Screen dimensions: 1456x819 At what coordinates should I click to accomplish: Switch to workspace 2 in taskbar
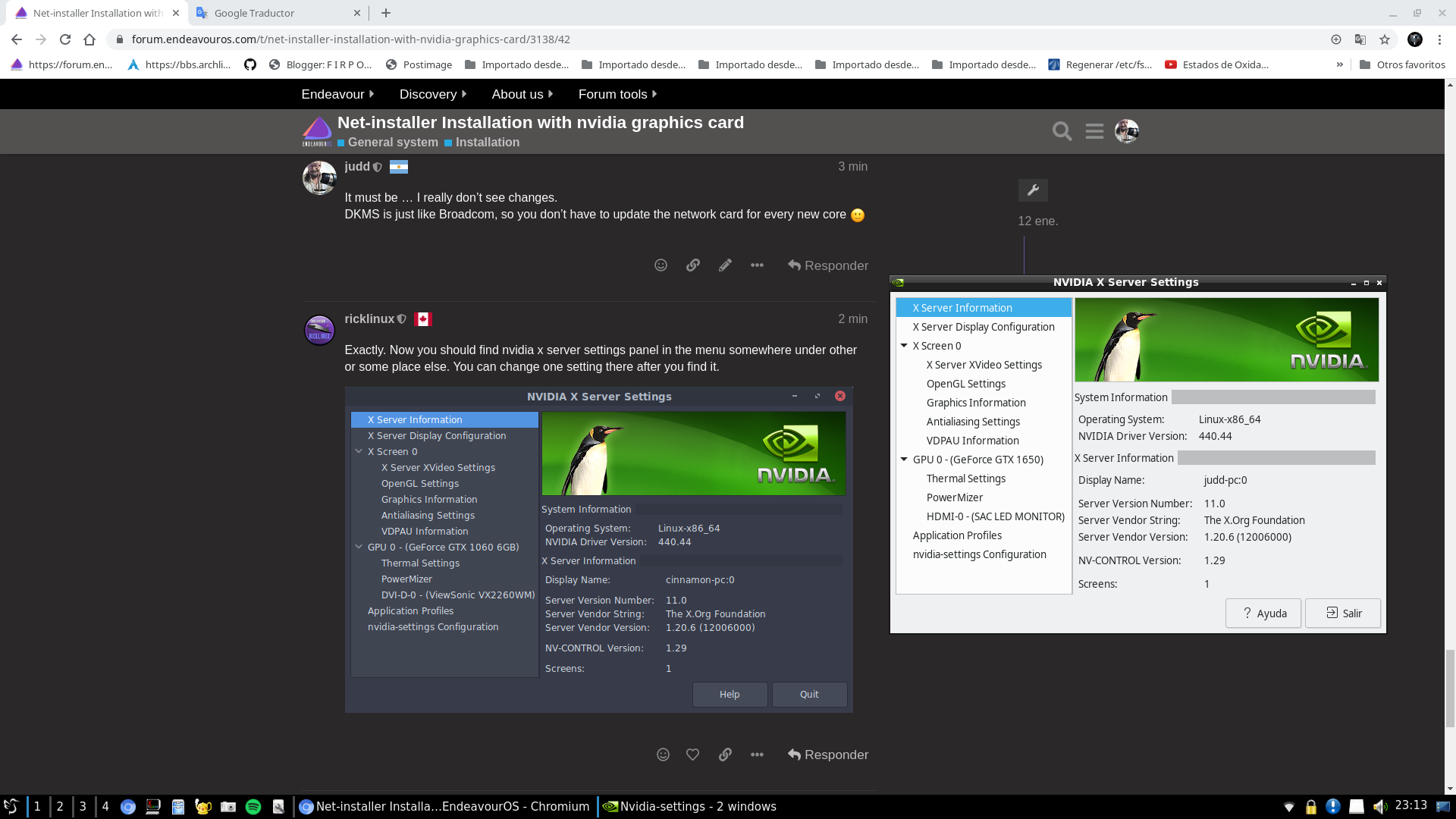point(60,807)
